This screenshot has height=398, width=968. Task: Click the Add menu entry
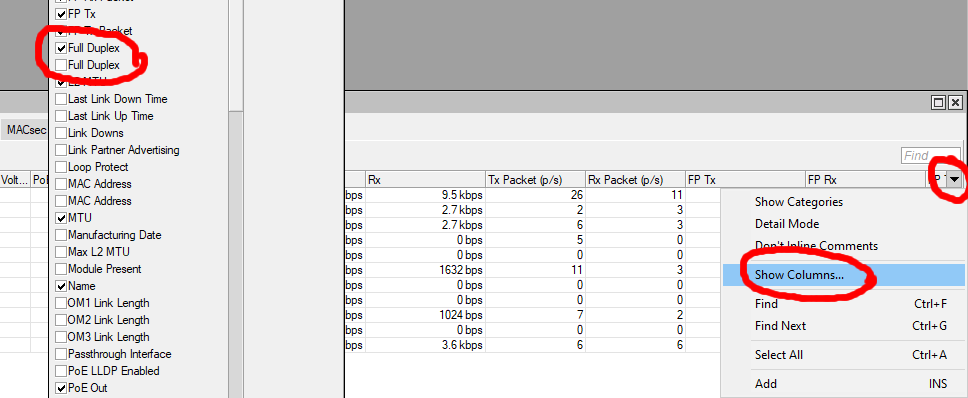coord(843,384)
